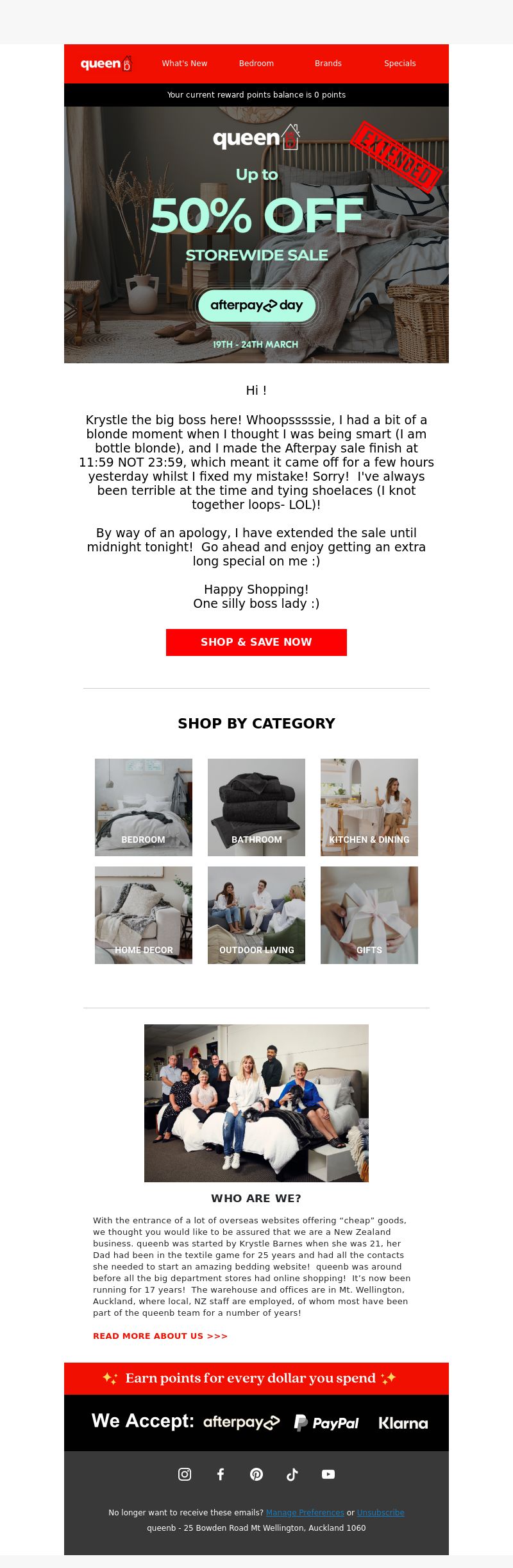Open the Manage Preferences link
513x1568 pixels.
click(305, 1513)
